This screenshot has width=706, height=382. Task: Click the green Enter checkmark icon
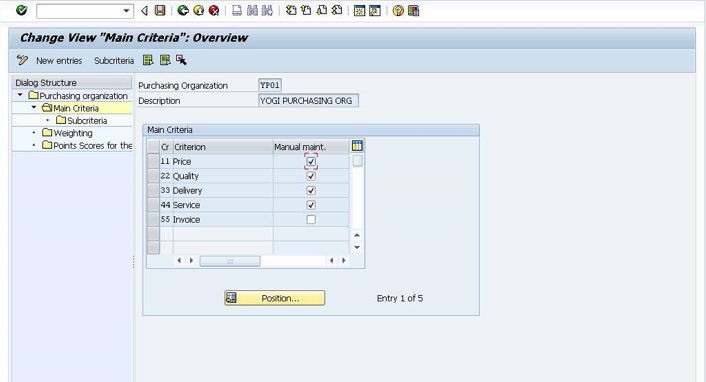21,10
